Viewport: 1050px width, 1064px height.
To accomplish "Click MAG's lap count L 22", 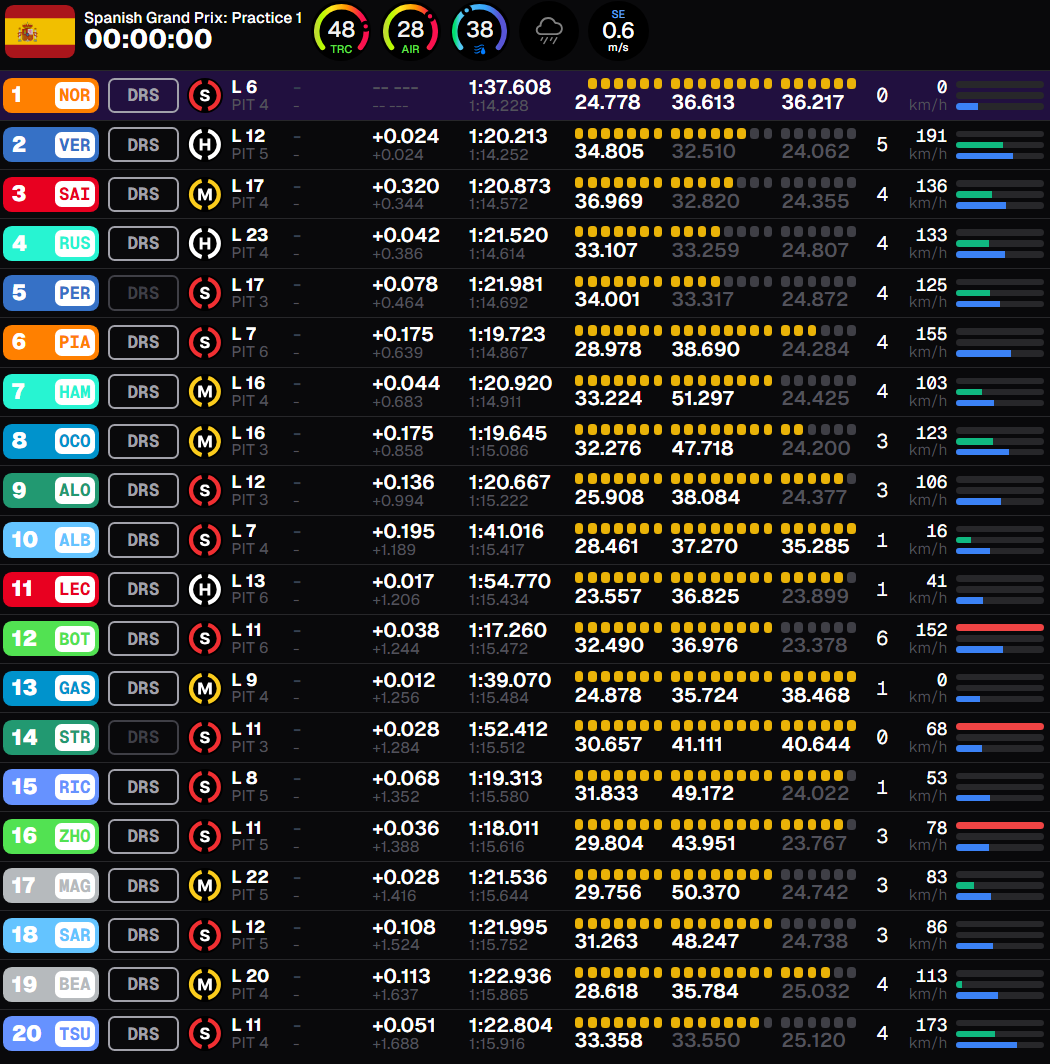I will pos(249,877).
